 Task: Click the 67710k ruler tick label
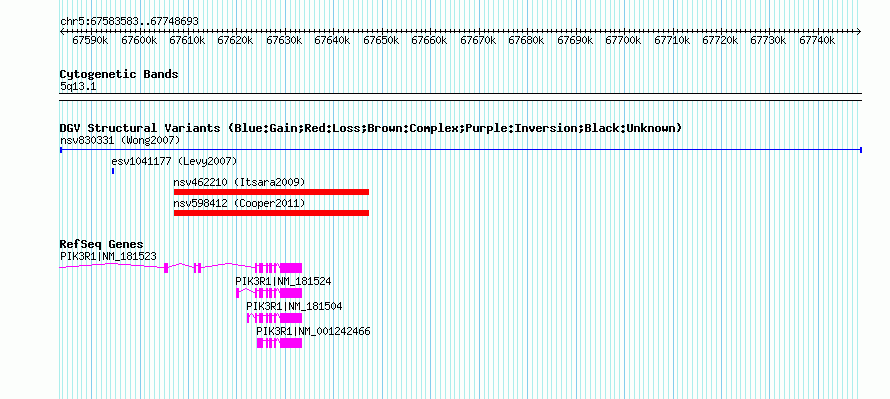pyautogui.click(x=672, y=40)
